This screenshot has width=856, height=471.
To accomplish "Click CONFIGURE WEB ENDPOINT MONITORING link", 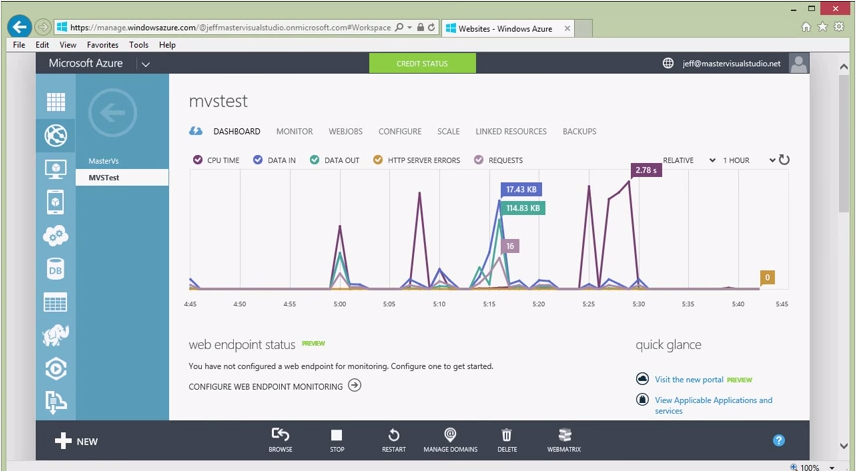I will point(275,386).
